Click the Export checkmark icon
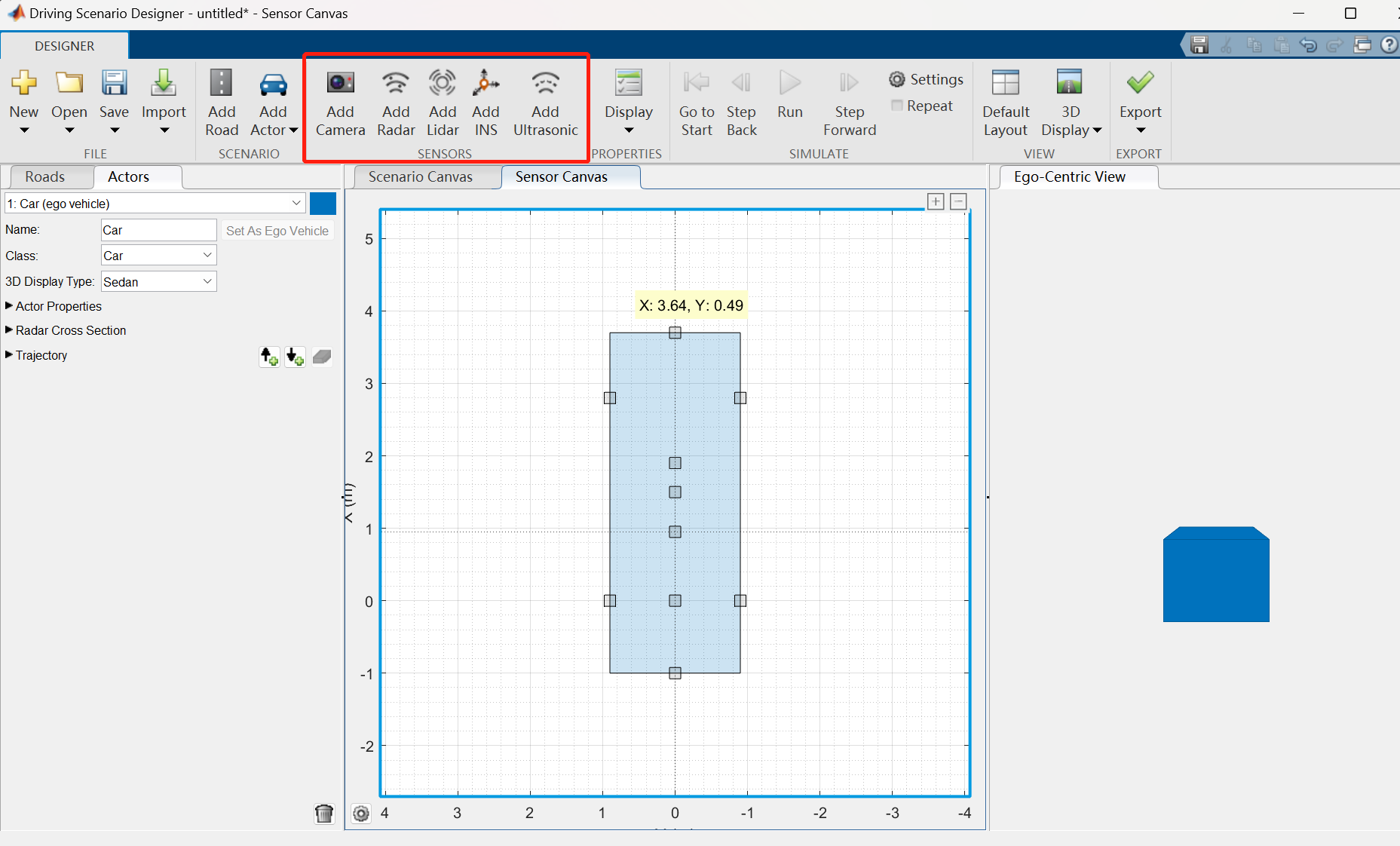 tap(1140, 82)
